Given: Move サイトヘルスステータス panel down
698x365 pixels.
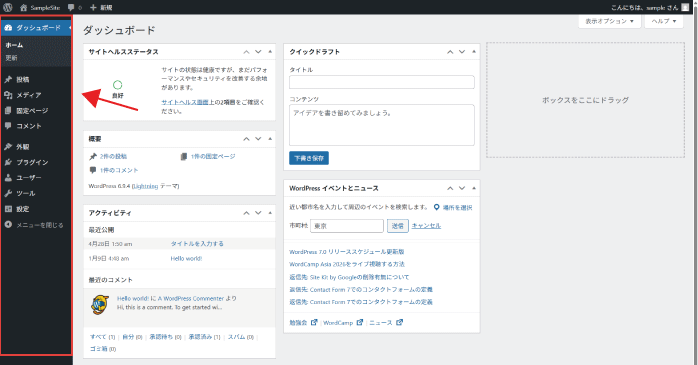Looking at the screenshot, I should pos(258,52).
